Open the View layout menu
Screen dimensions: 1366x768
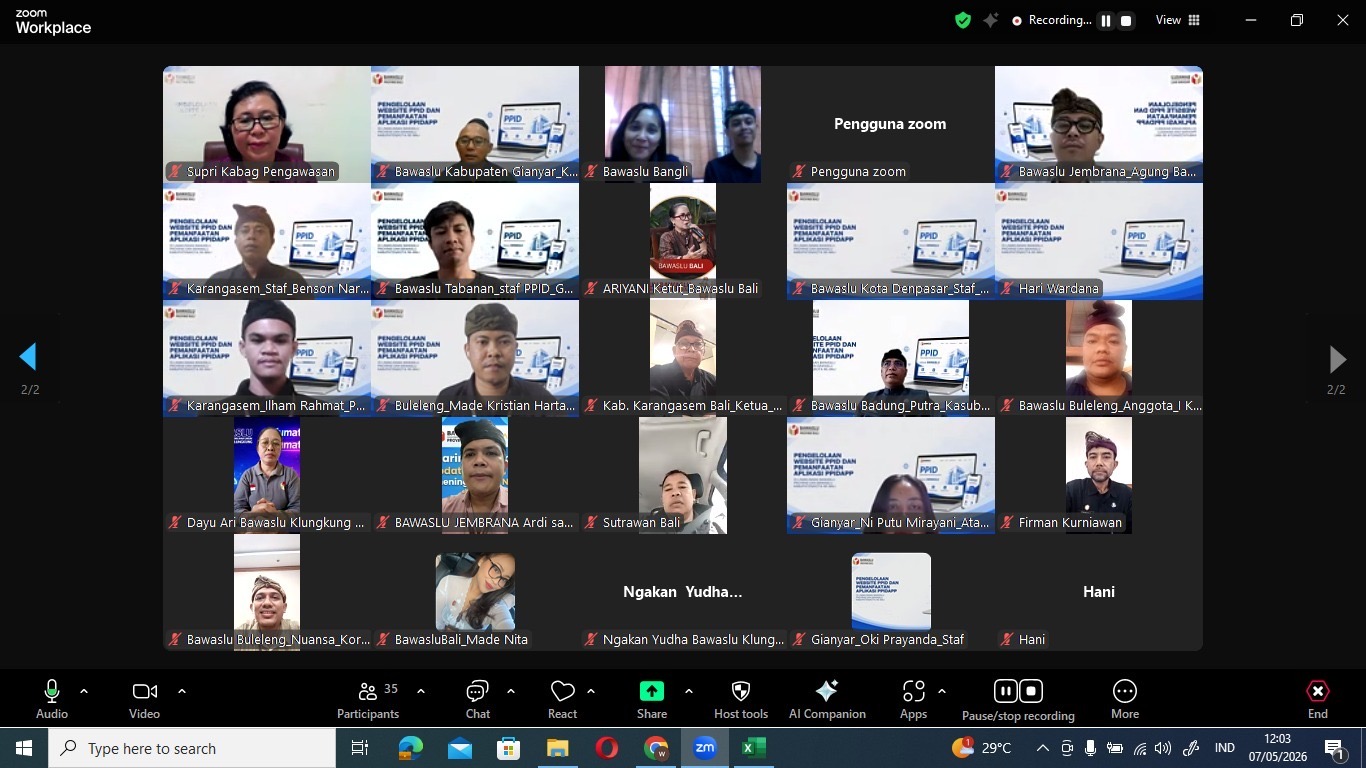(x=1178, y=20)
